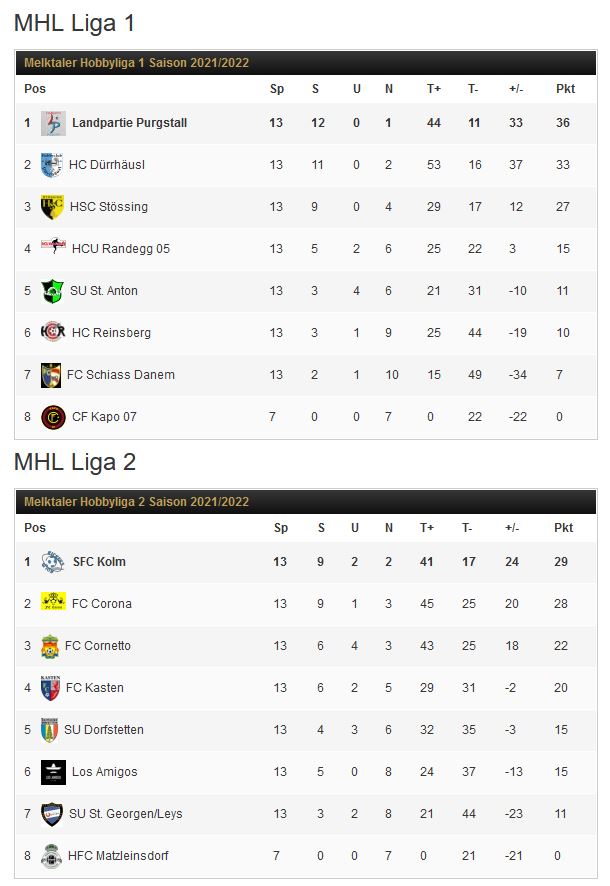Click the HC Dürrhäusl club crest

51,165
